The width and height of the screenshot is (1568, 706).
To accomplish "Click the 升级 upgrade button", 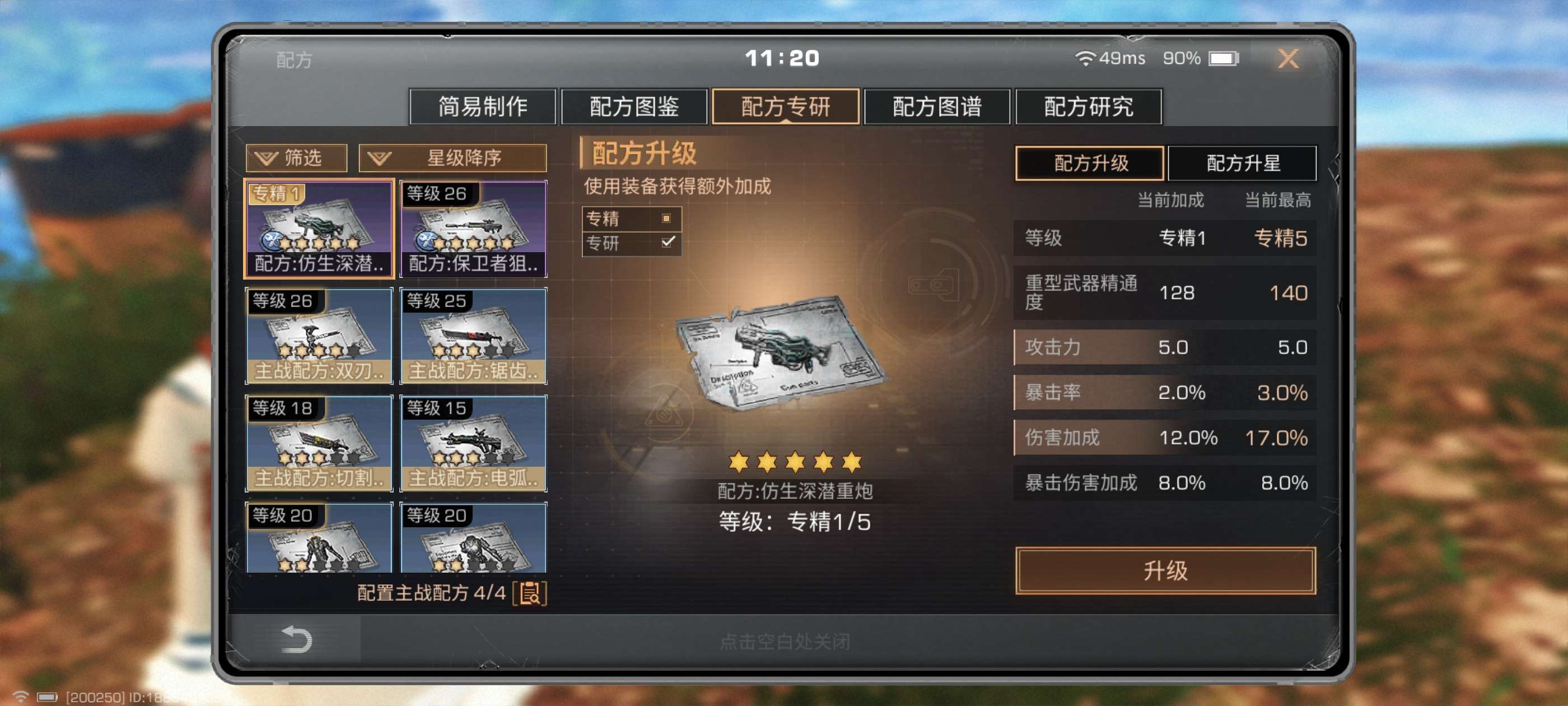I will 1165,570.
